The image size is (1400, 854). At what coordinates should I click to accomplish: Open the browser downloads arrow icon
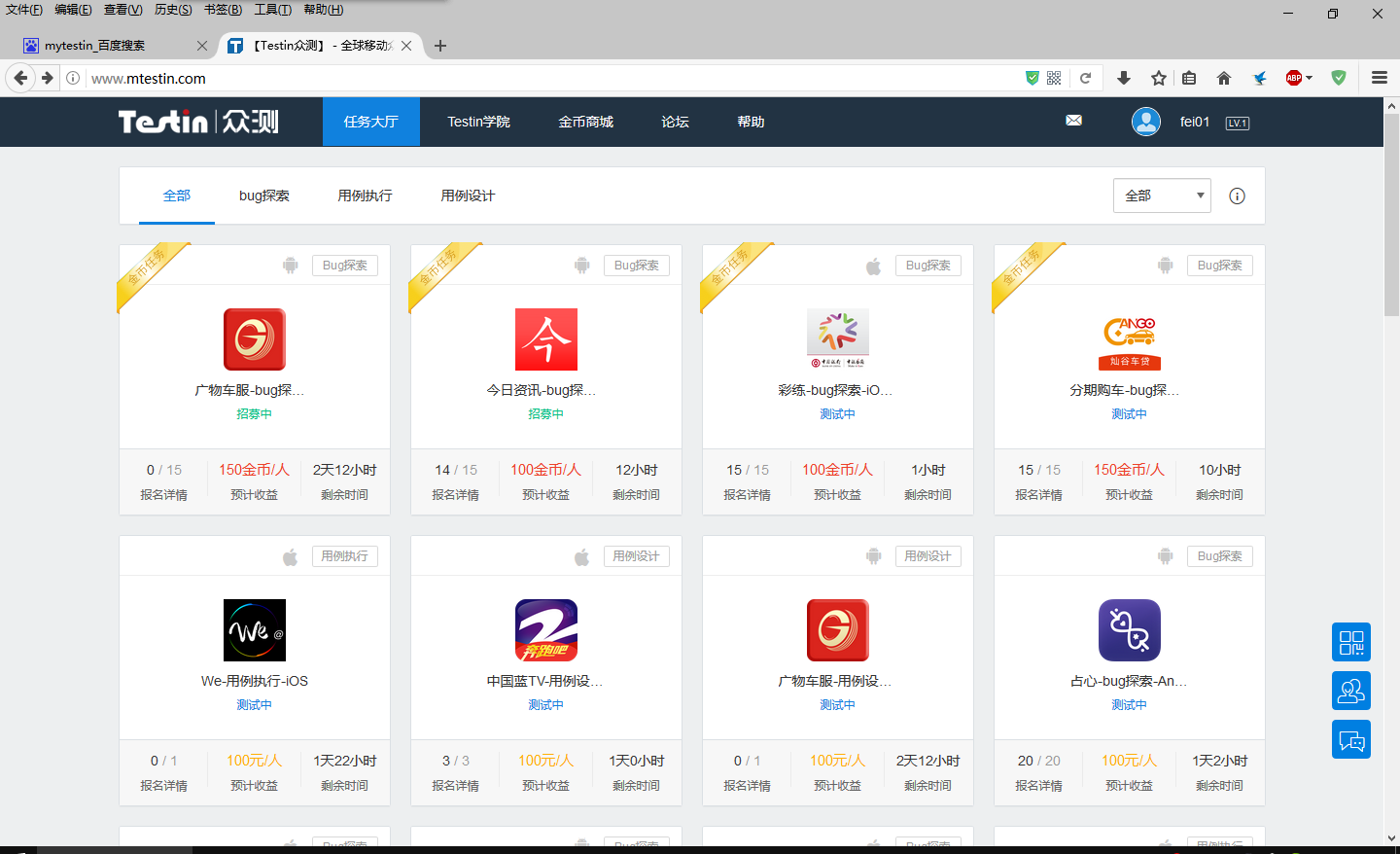(x=1123, y=78)
